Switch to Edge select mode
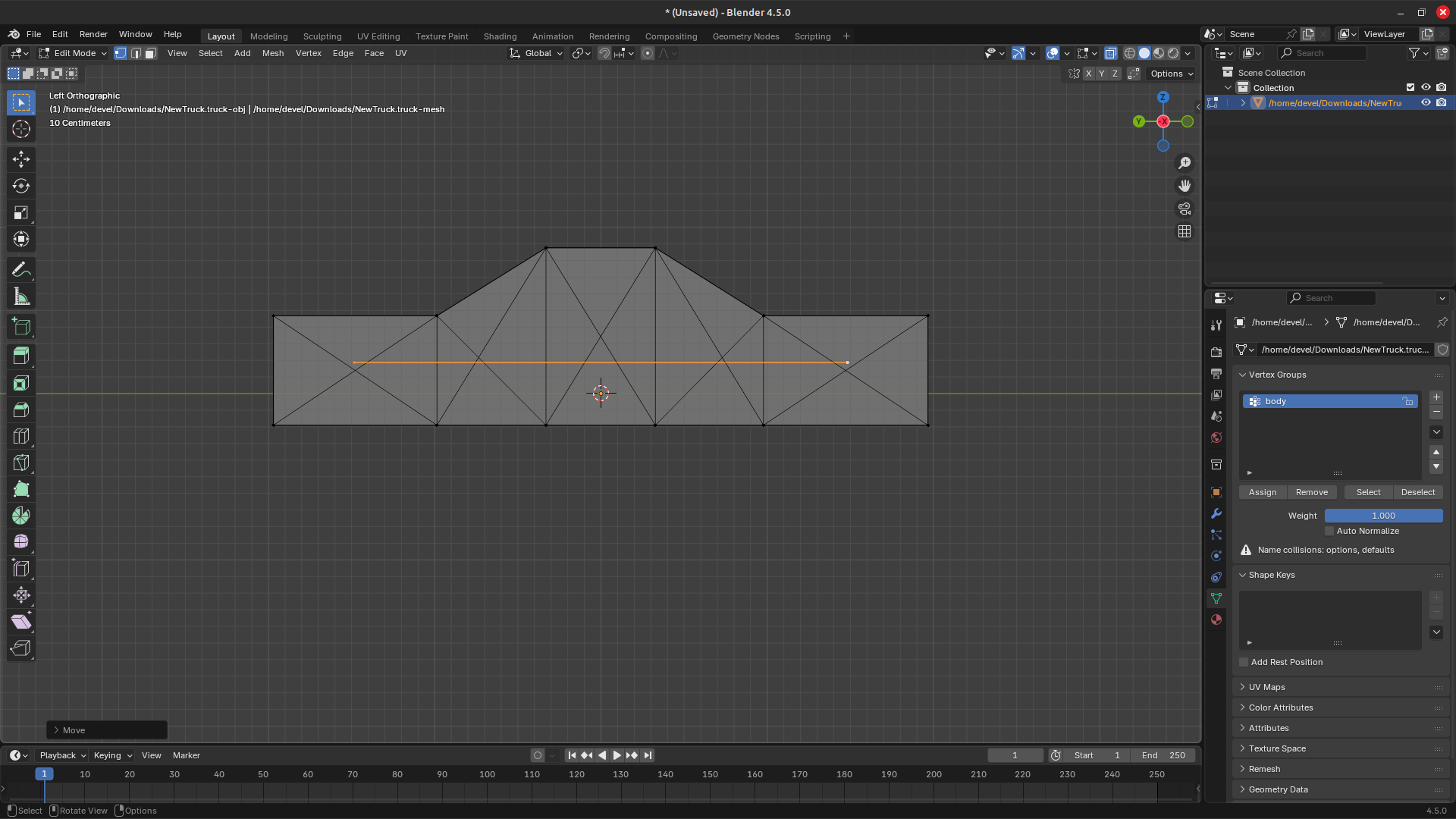This screenshot has width=1456, height=819. click(x=136, y=53)
